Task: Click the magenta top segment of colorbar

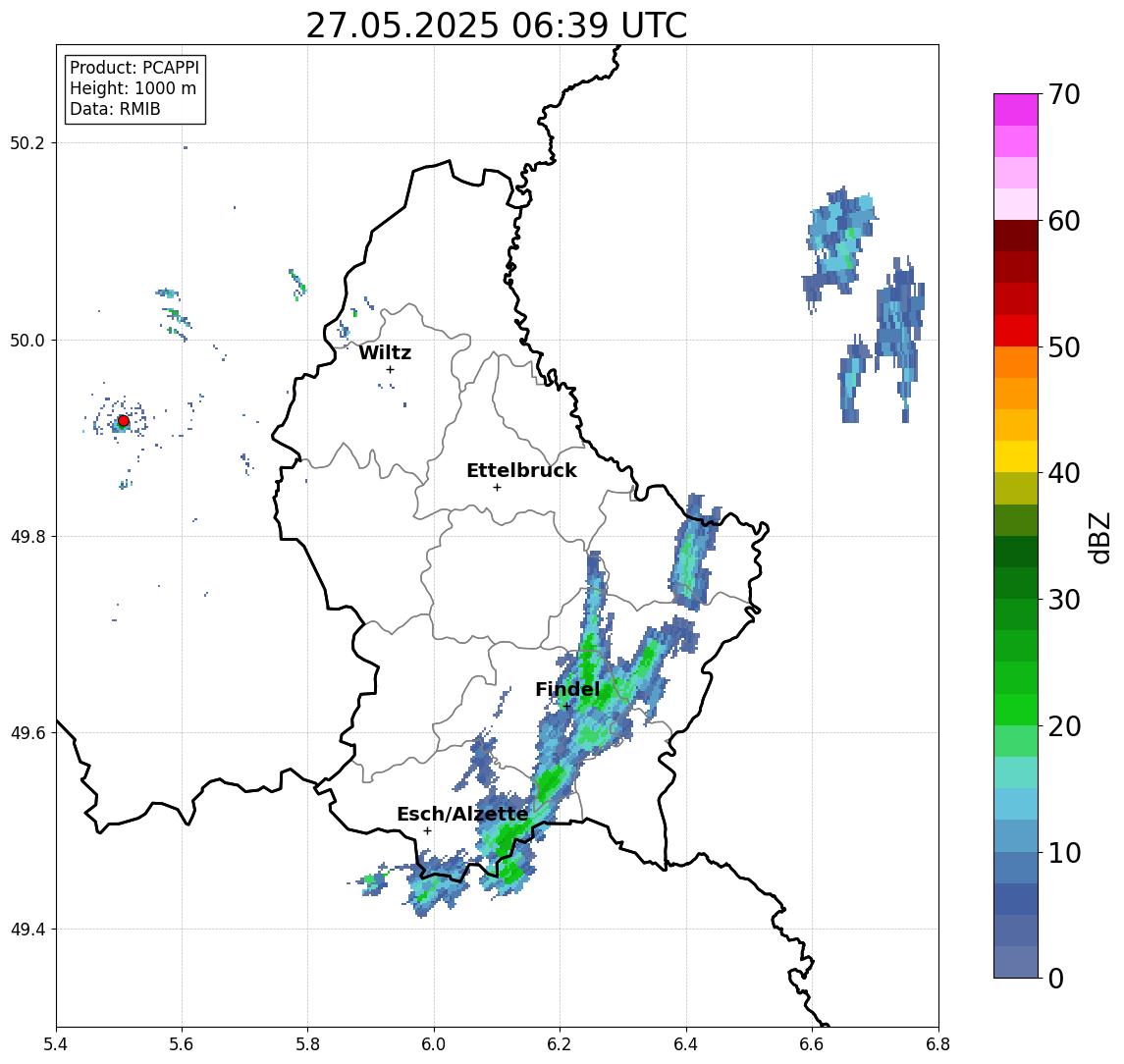Action: click(1016, 110)
